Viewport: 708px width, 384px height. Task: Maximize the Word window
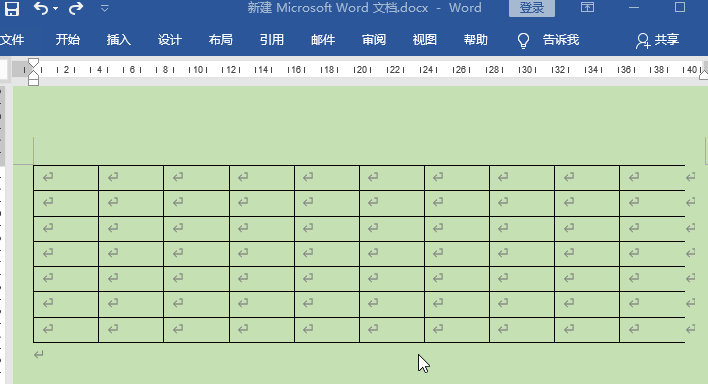coord(680,7)
